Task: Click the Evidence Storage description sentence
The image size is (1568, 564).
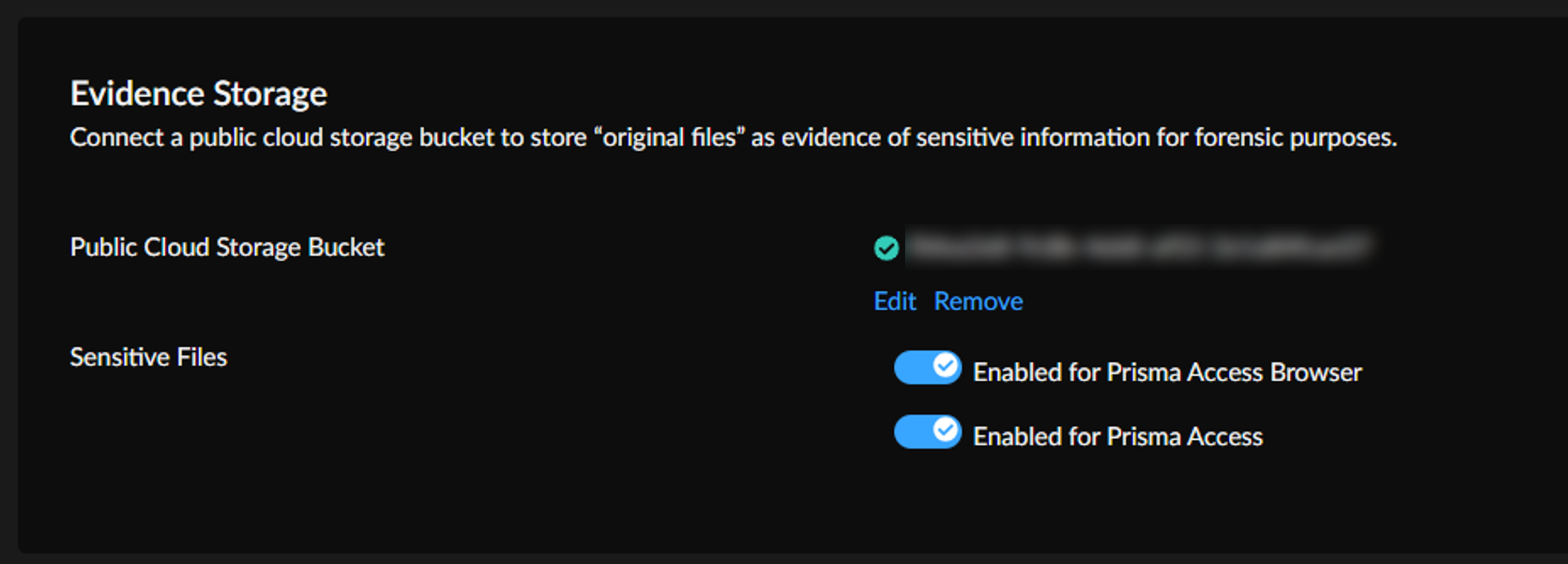Action: (733, 138)
